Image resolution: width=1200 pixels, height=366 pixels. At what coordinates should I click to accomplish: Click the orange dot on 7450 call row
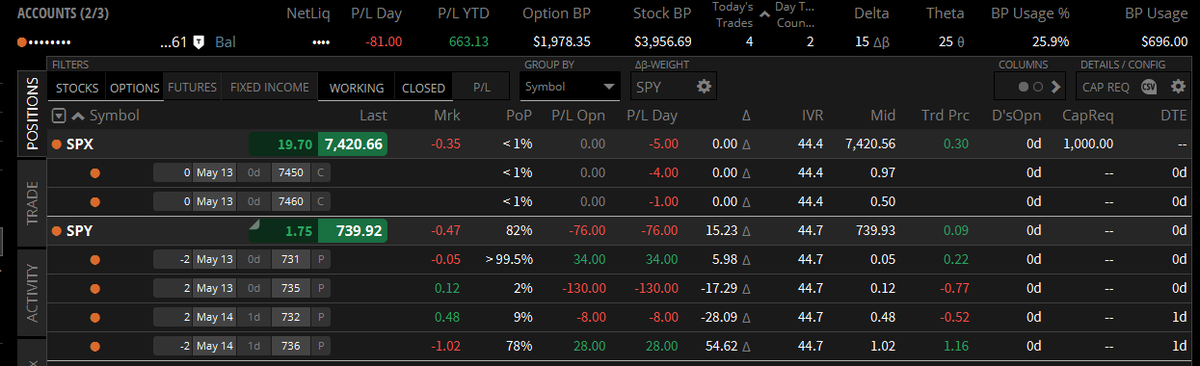(95, 173)
